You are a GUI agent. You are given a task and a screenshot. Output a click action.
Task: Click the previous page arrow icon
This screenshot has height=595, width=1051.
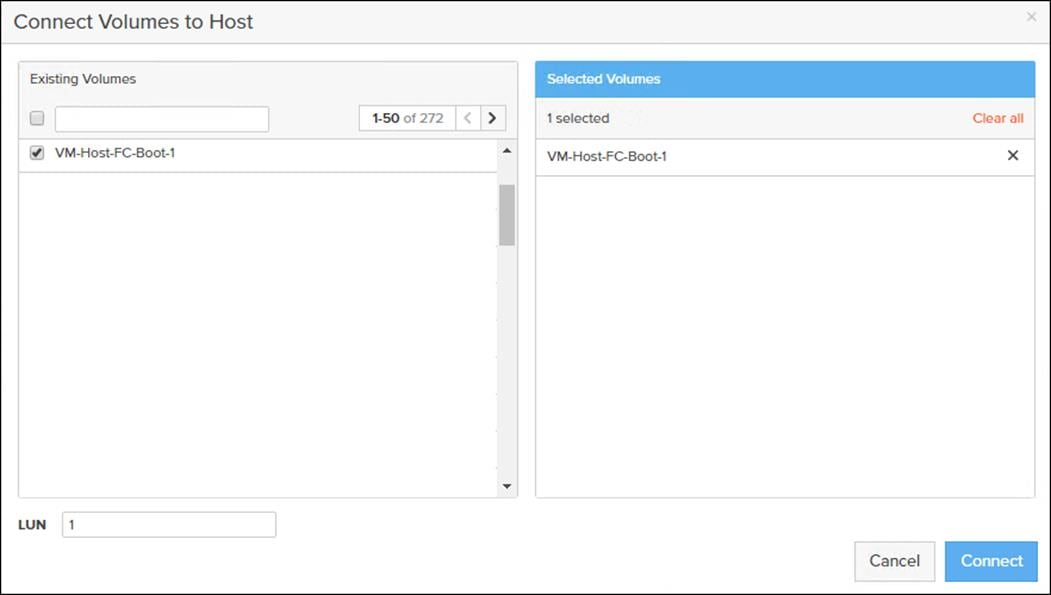pyautogui.click(x=467, y=117)
